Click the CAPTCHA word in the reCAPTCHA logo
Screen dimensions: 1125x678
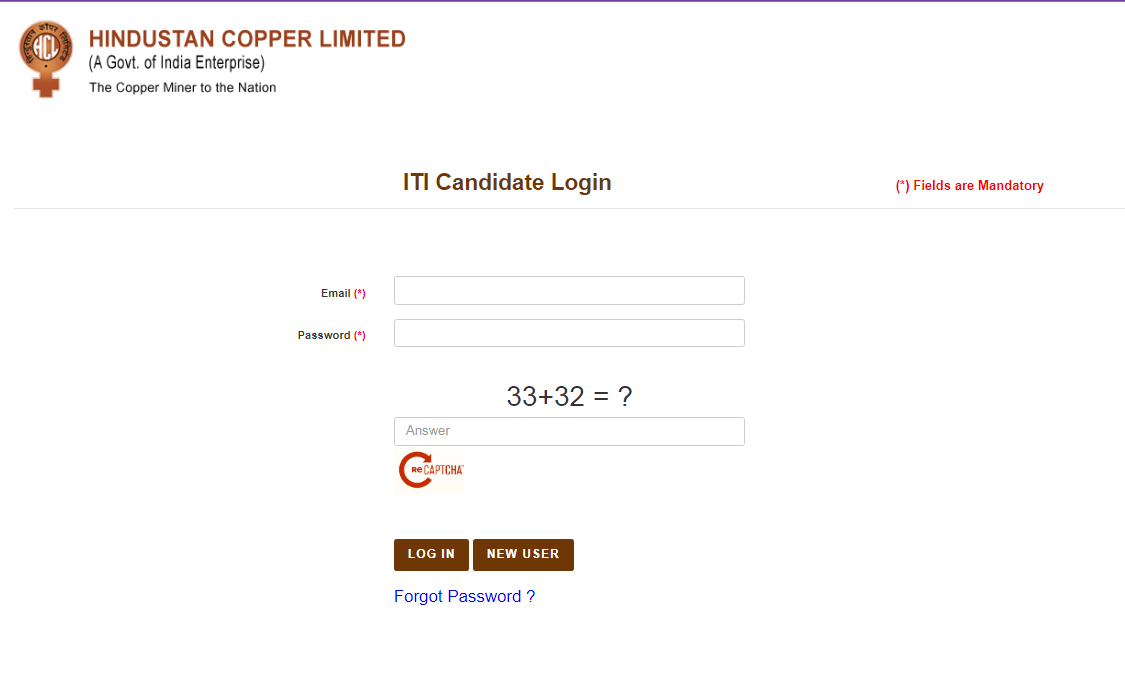coord(445,469)
